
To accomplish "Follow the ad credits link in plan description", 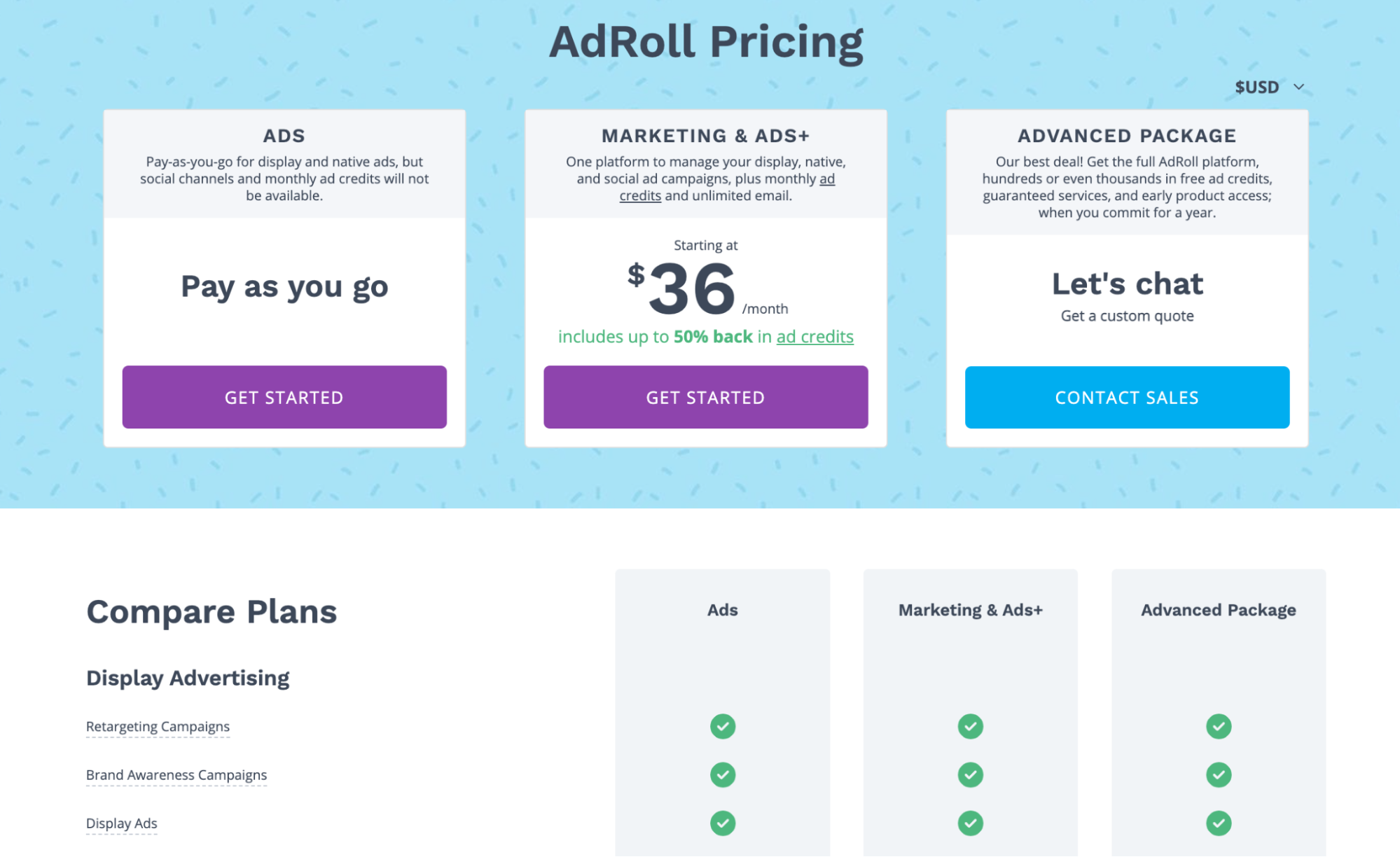I will click(827, 179).
